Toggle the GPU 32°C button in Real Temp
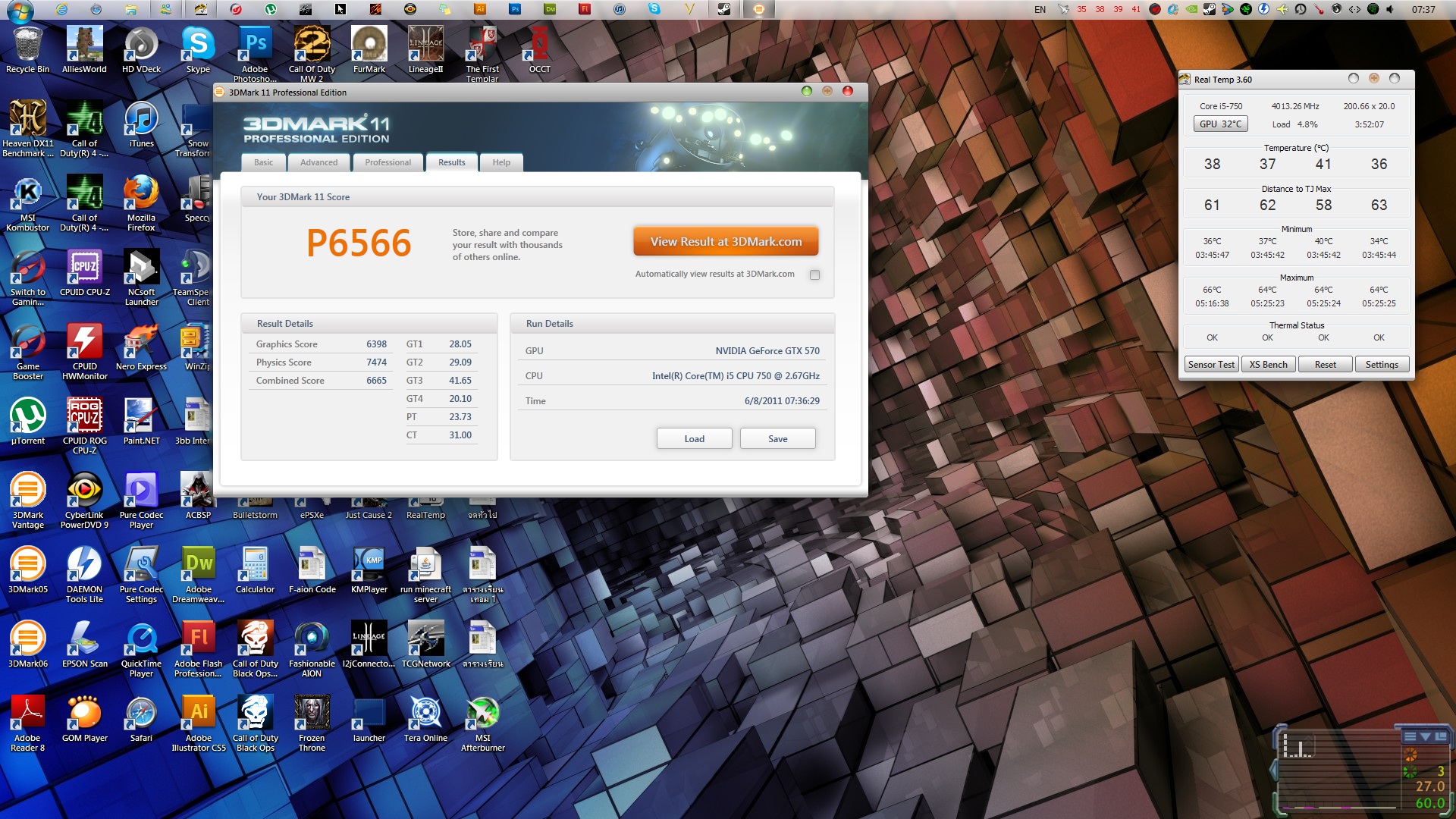The height and width of the screenshot is (819, 1456). point(1220,124)
